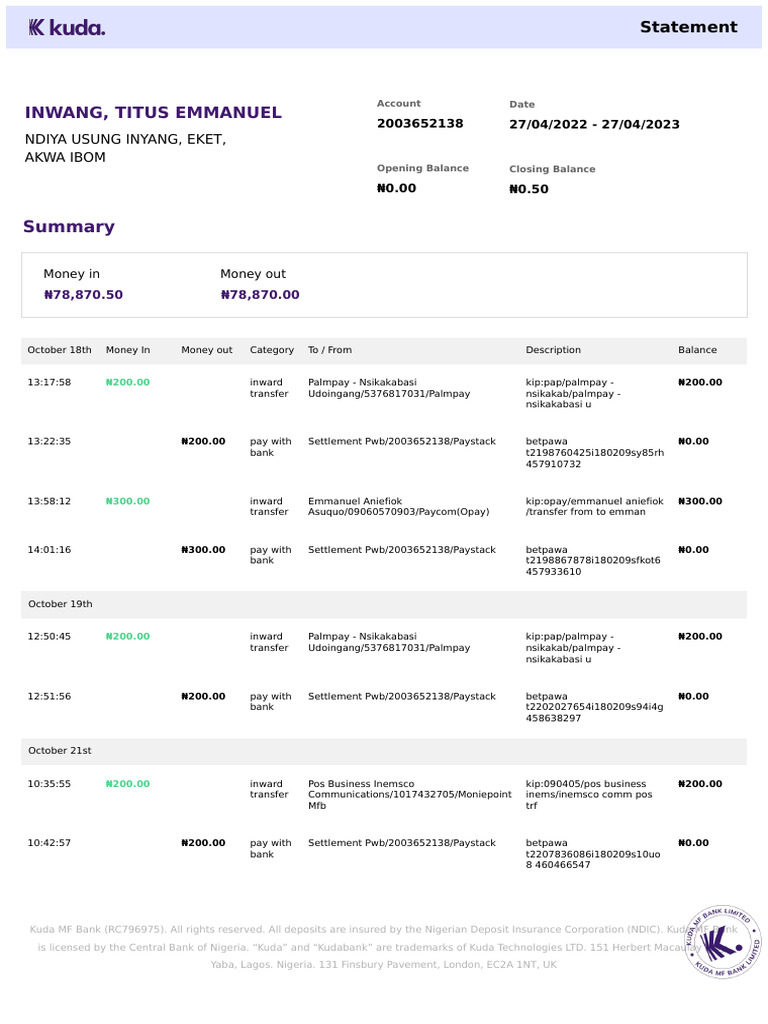Select the Money out total ₦78,870.00
The width and height of the screenshot is (768, 1024).
(x=260, y=295)
